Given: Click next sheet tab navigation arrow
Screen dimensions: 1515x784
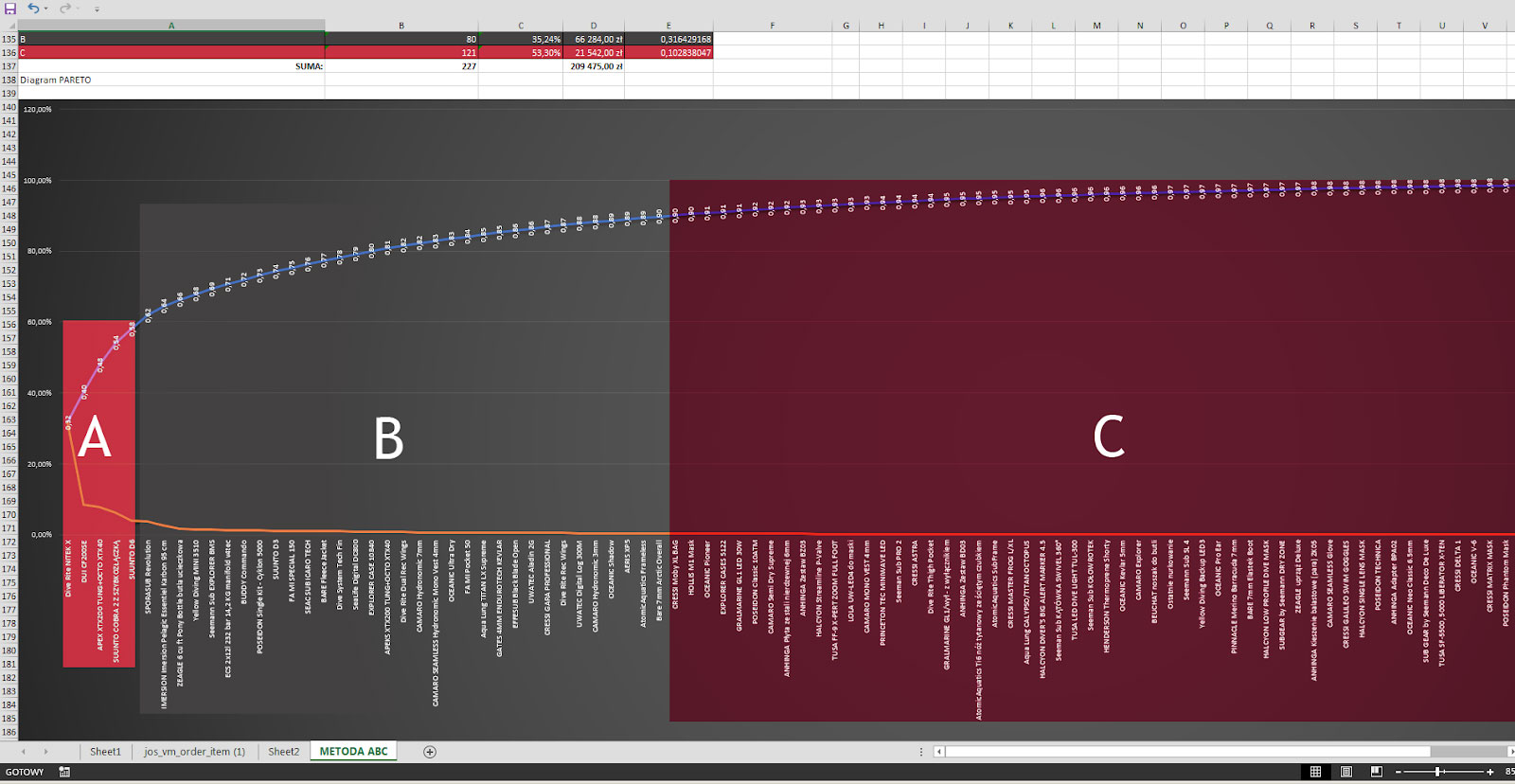Looking at the screenshot, I should point(45,752).
